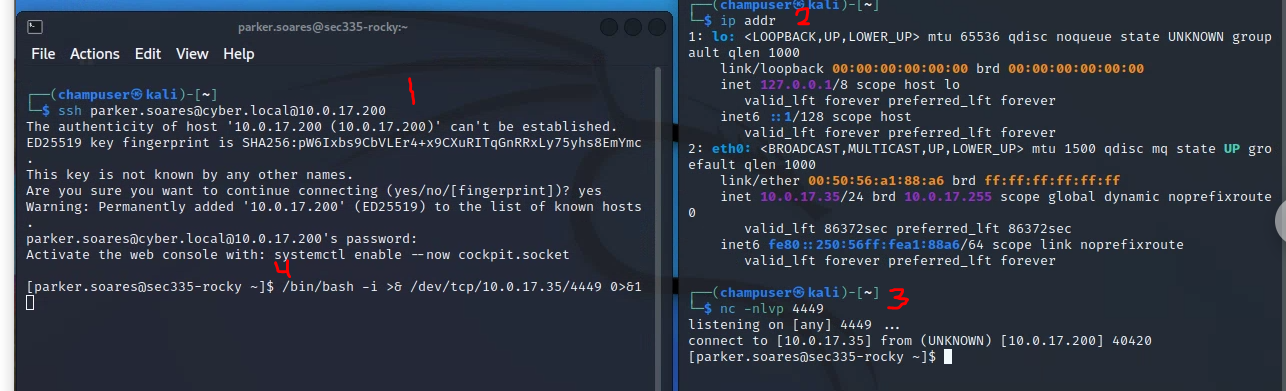The height and width of the screenshot is (391, 1286).
Task: Click the inet6 ::1/128 scope host line
Action: coord(816,116)
